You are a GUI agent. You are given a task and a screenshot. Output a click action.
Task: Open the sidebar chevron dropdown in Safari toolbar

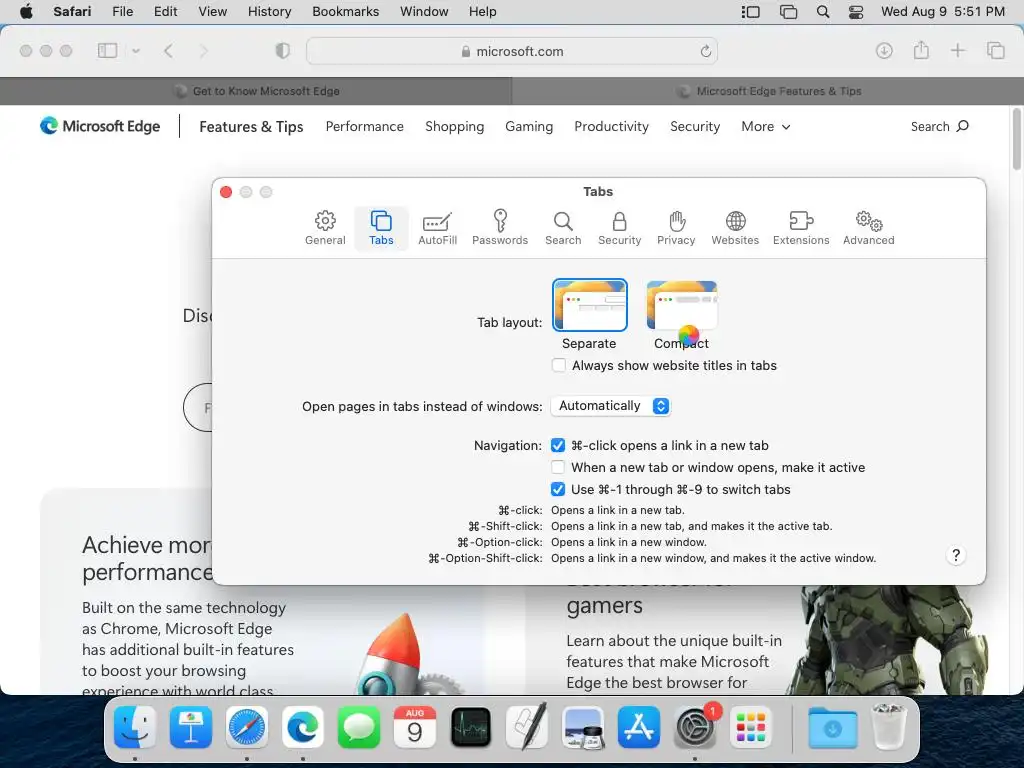(x=136, y=50)
